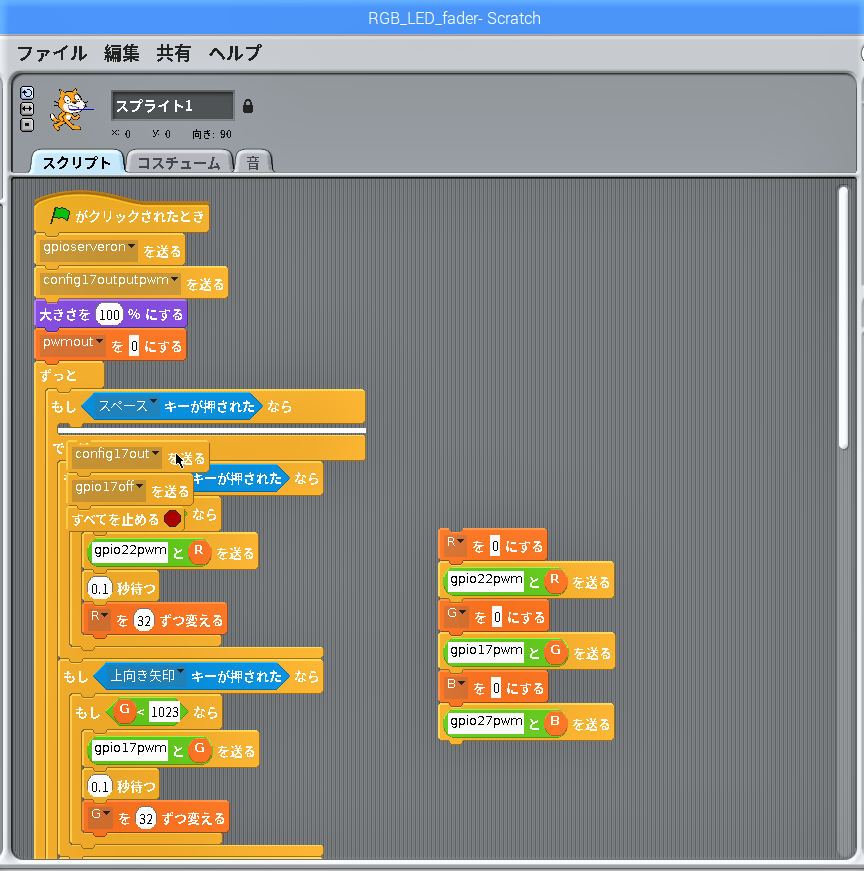The image size is (864, 871).
Task: Expand the config17outputpwm message dropdown
Action: click(x=174, y=281)
